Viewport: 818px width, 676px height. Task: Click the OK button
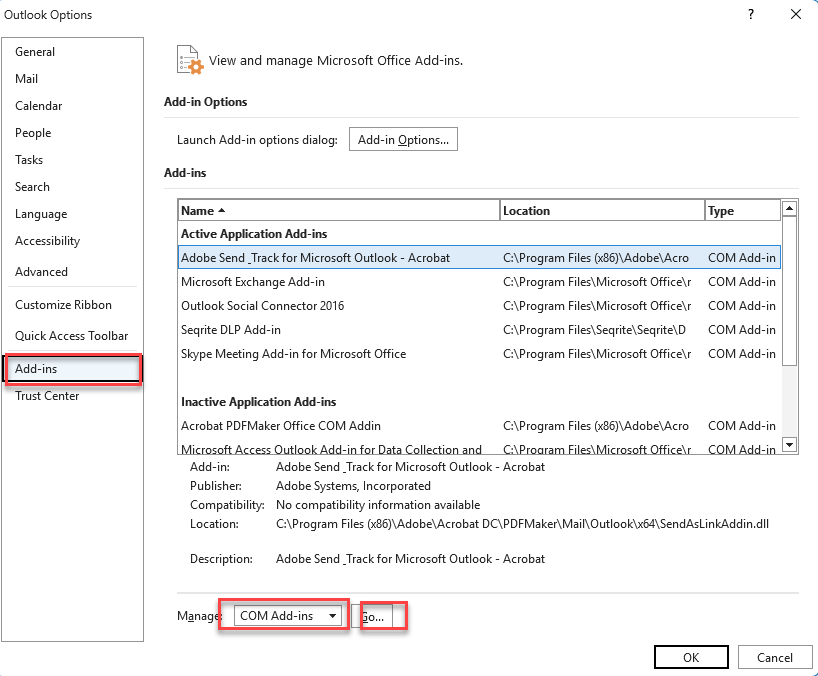691,657
